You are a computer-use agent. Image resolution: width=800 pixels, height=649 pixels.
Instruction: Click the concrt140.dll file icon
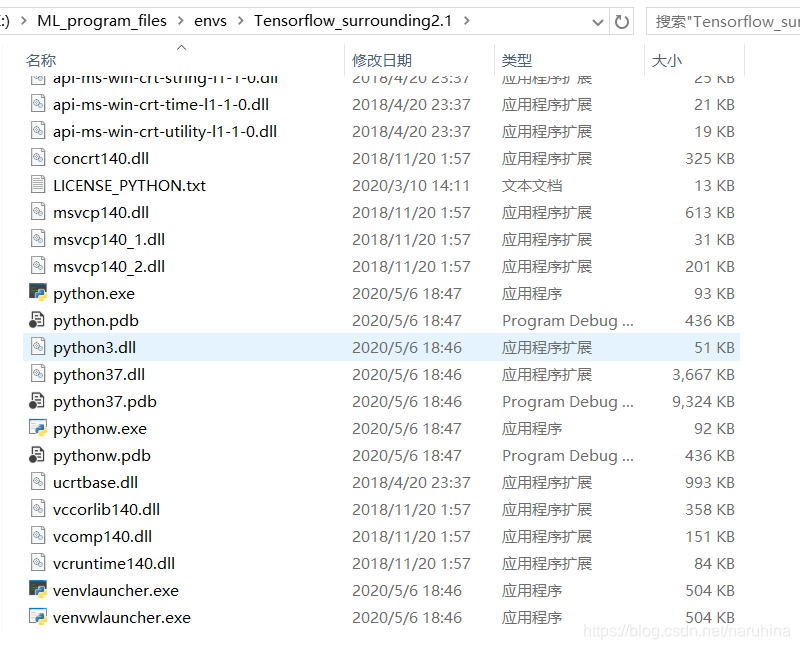[38, 158]
